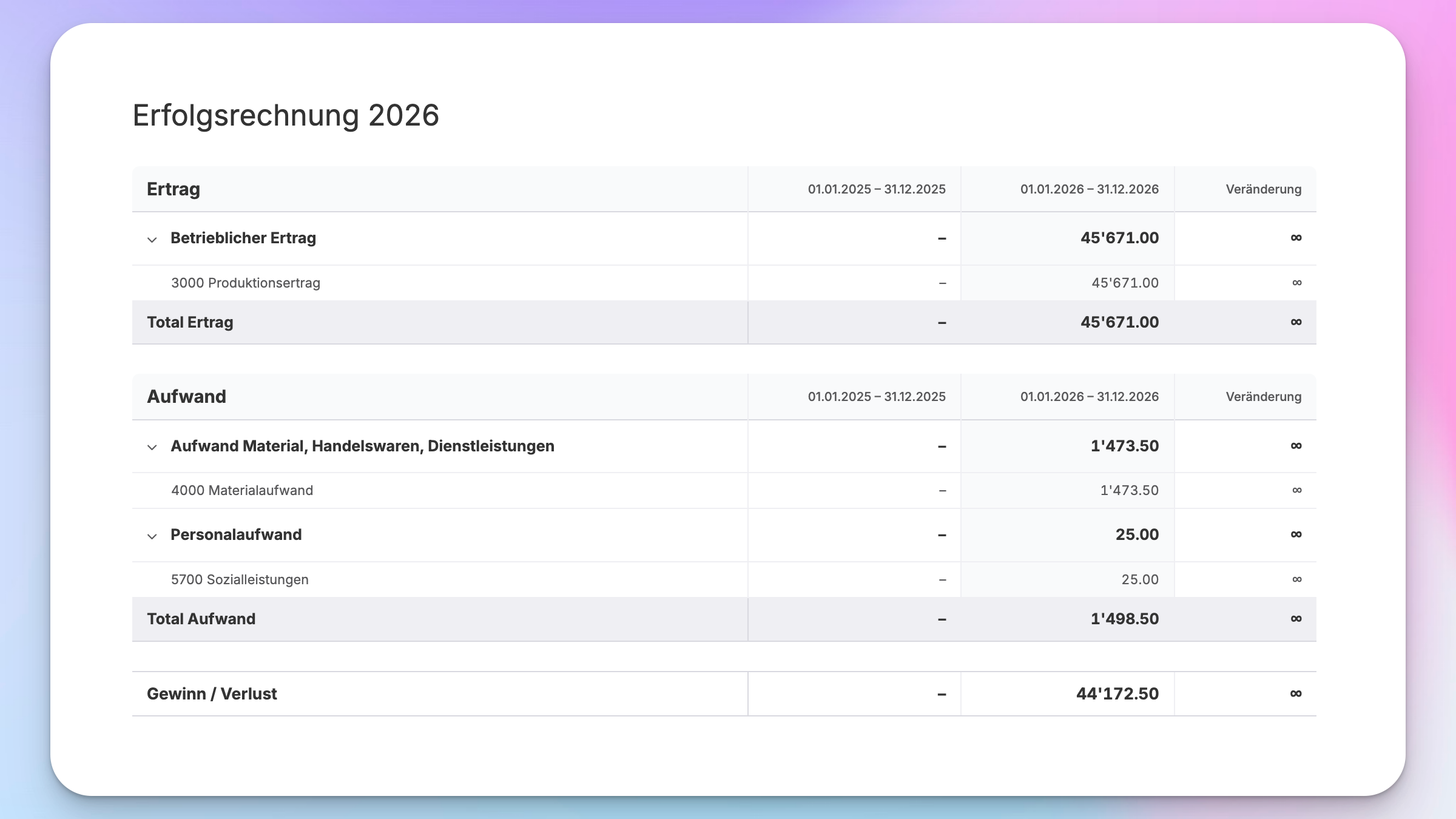Image resolution: width=1456 pixels, height=819 pixels.
Task: Click the Materialaufwand infinity change symbol
Action: 1297,490
